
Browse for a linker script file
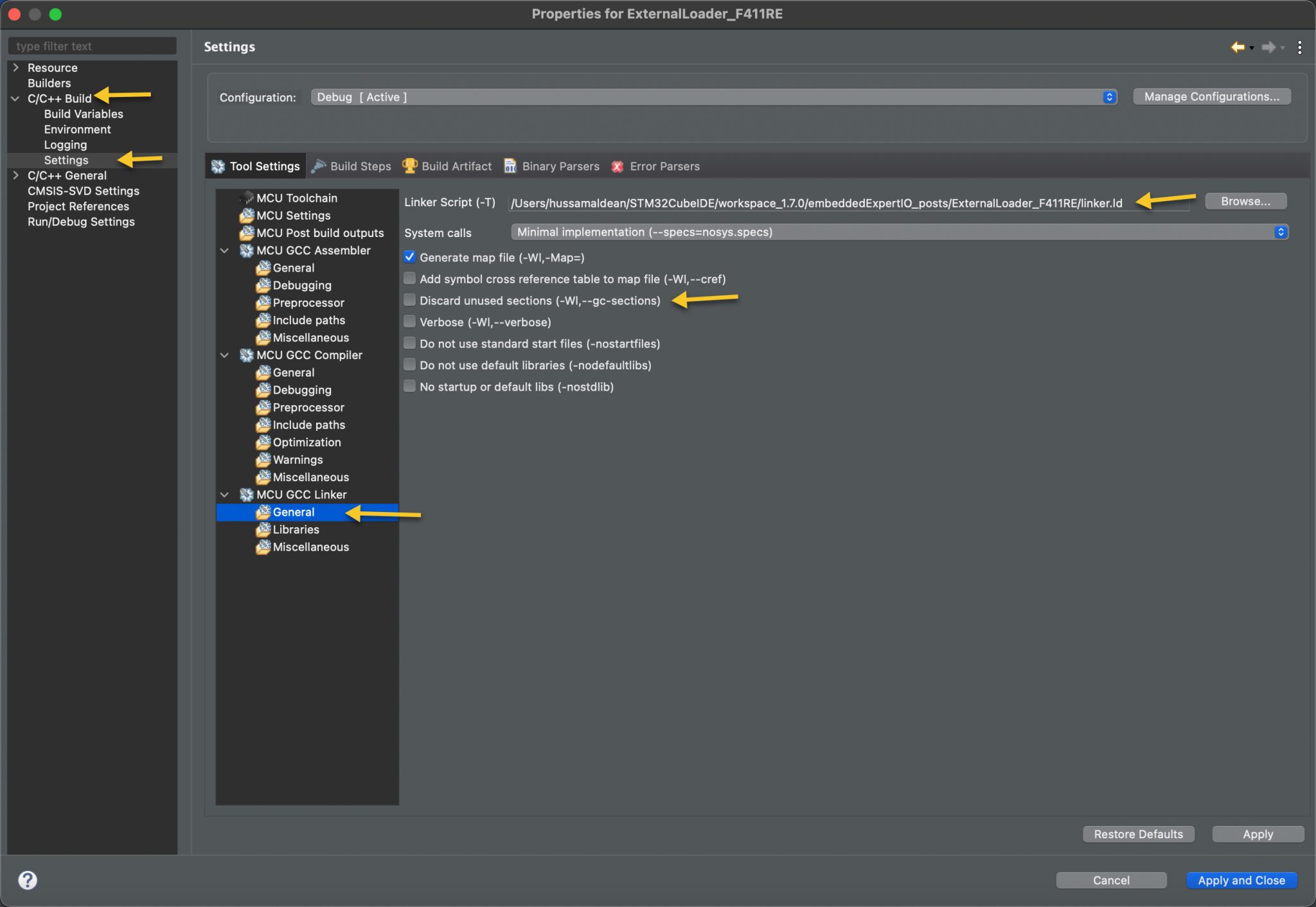point(1244,201)
